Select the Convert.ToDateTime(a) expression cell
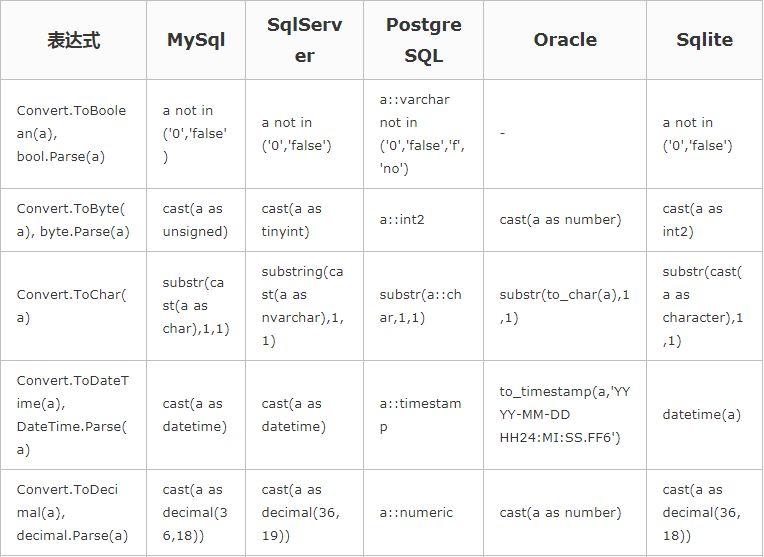764x557 pixels. [74, 415]
